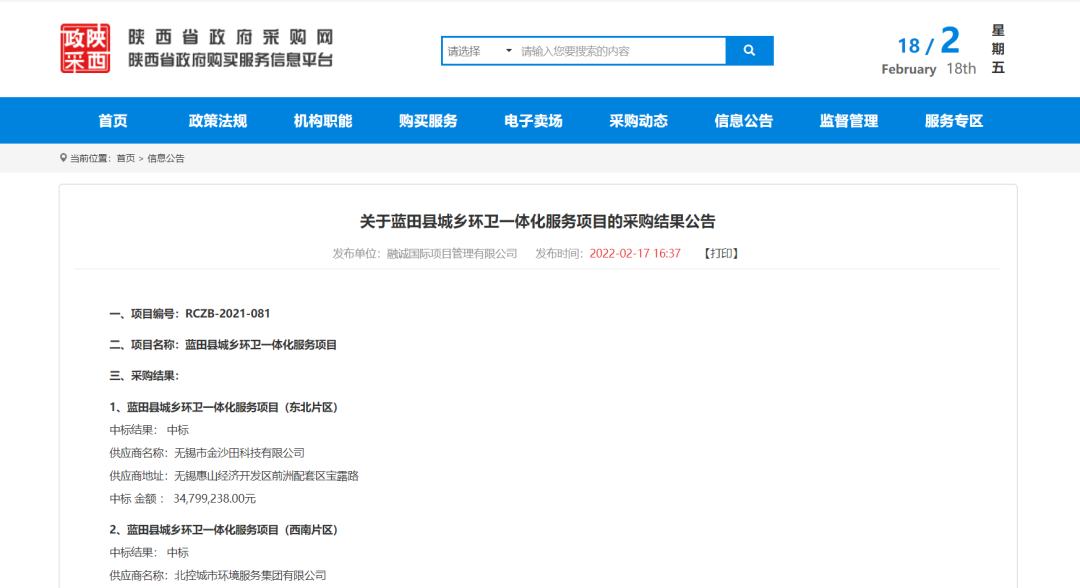Switch to 信息公告 section
The image size is (1080, 588).
pyautogui.click(x=743, y=121)
